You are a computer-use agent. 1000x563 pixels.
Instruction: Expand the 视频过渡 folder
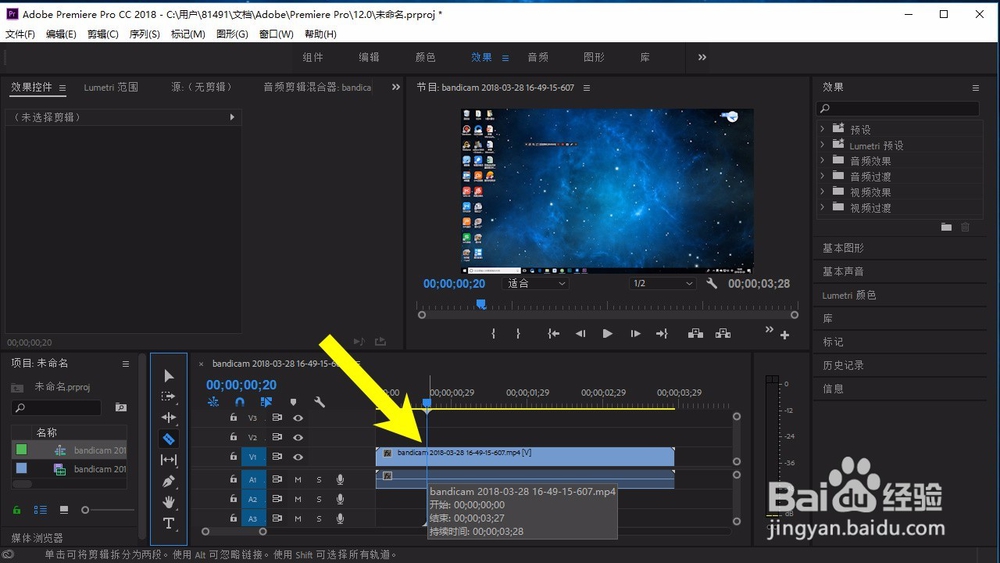pos(822,208)
